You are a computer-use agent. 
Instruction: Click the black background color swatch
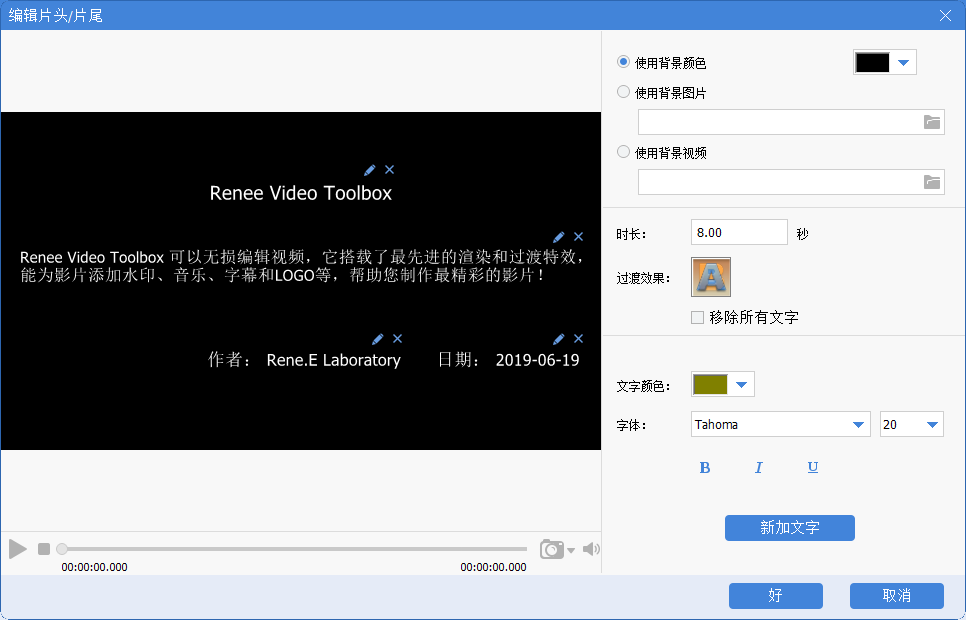click(872, 62)
